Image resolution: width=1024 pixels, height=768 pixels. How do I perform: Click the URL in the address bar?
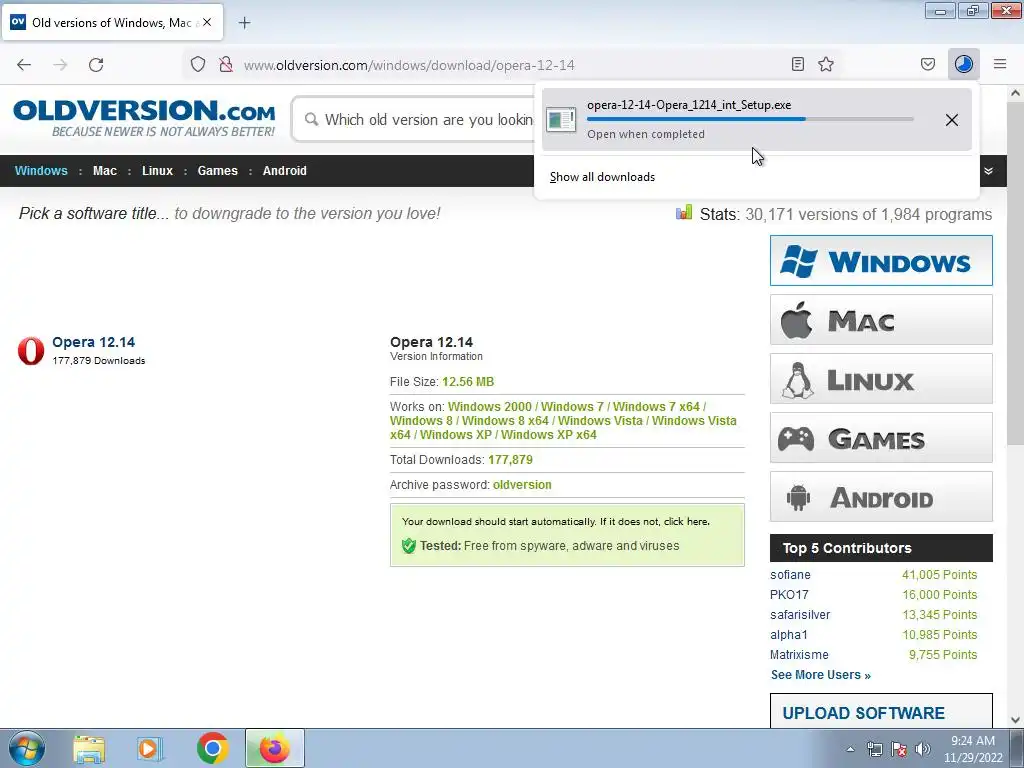click(409, 65)
